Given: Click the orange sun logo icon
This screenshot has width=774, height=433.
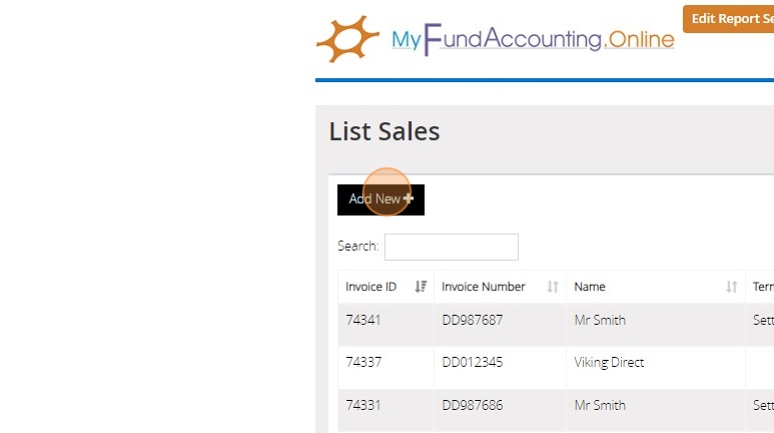Looking at the screenshot, I should click(x=347, y=39).
